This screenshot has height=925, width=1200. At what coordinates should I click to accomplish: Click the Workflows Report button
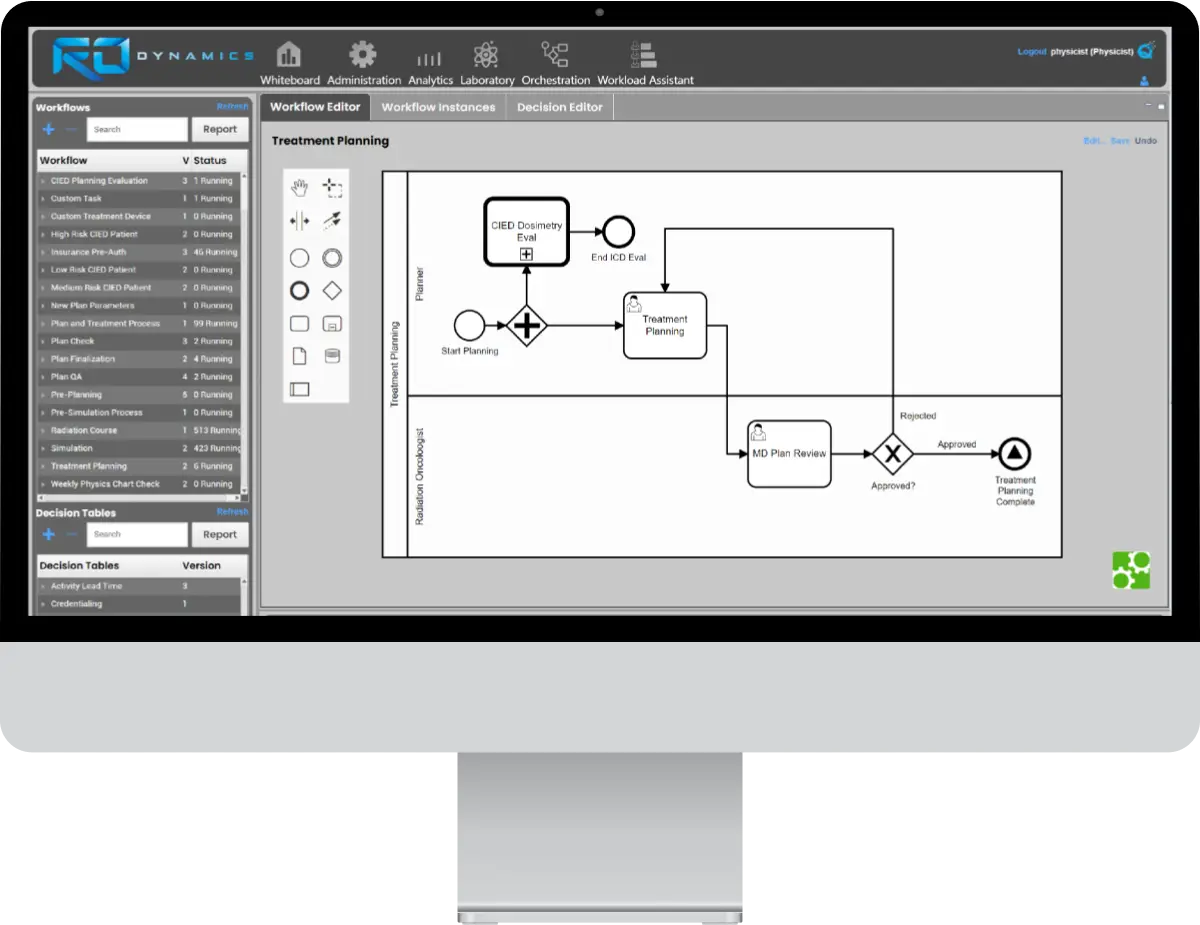pos(220,129)
